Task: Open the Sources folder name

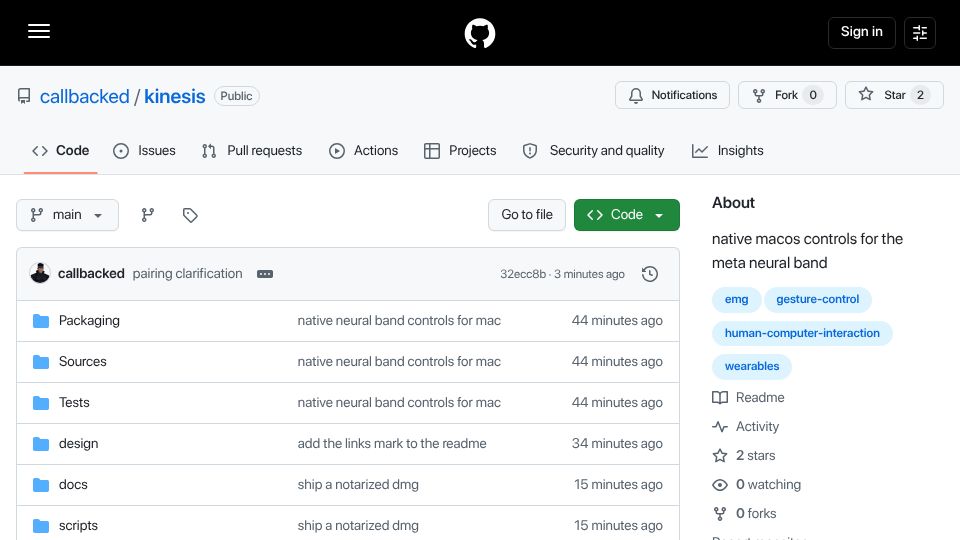Action: tap(83, 362)
